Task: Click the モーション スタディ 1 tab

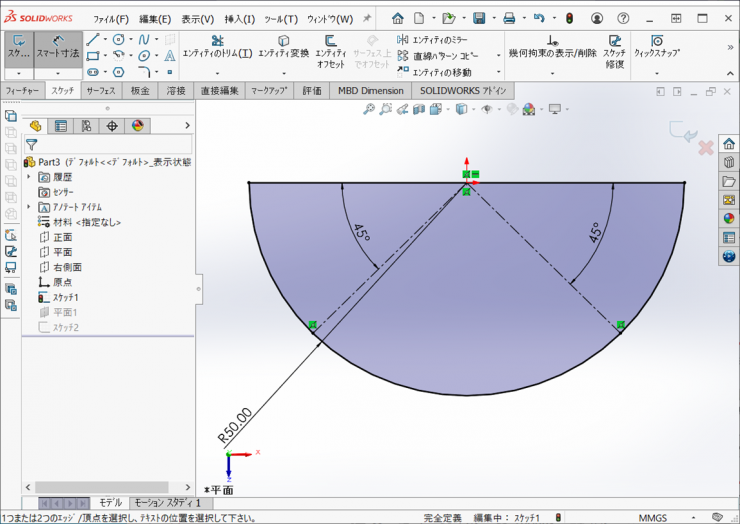Action: tap(167, 502)
